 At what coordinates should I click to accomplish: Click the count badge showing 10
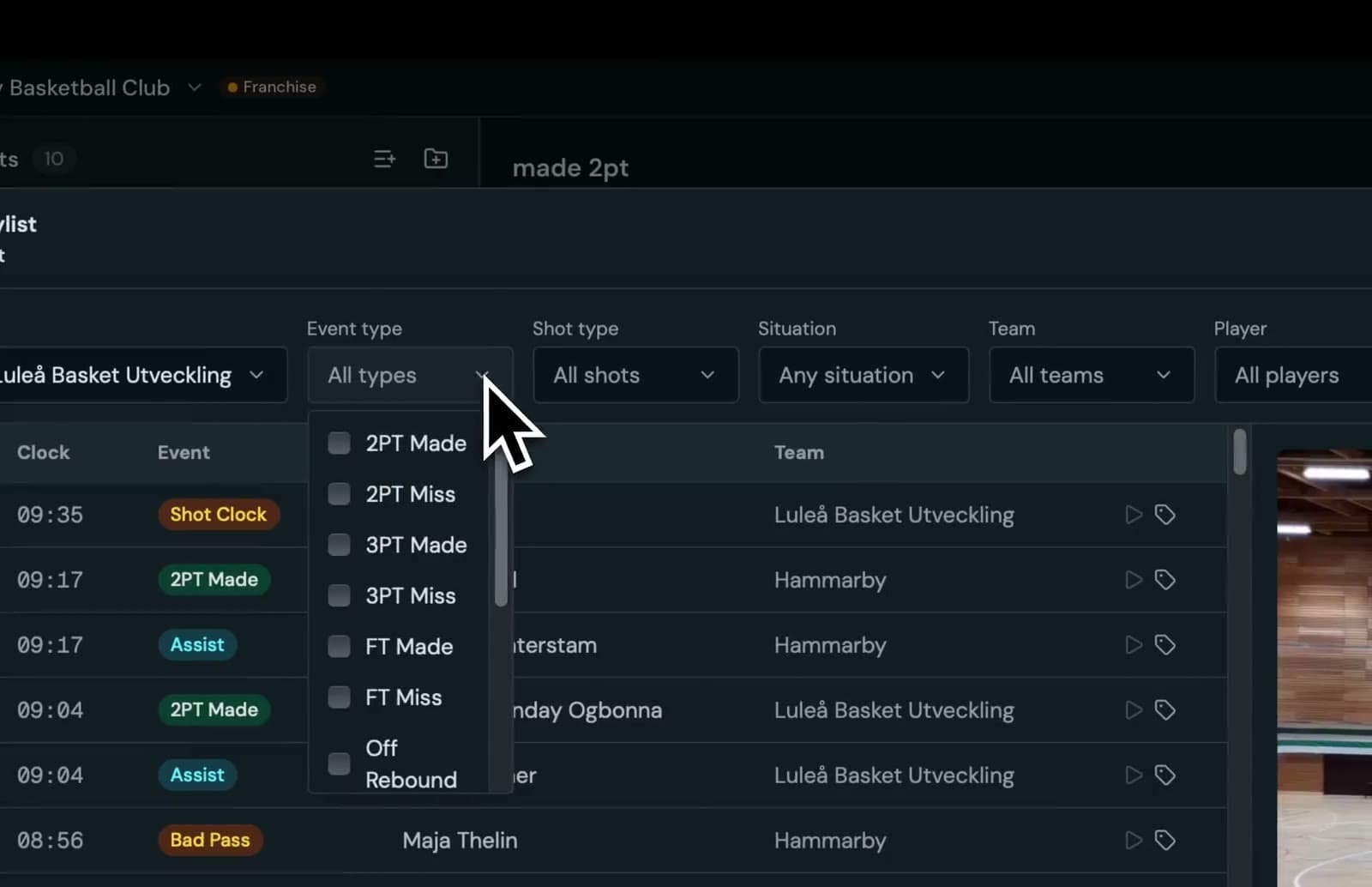53,159
